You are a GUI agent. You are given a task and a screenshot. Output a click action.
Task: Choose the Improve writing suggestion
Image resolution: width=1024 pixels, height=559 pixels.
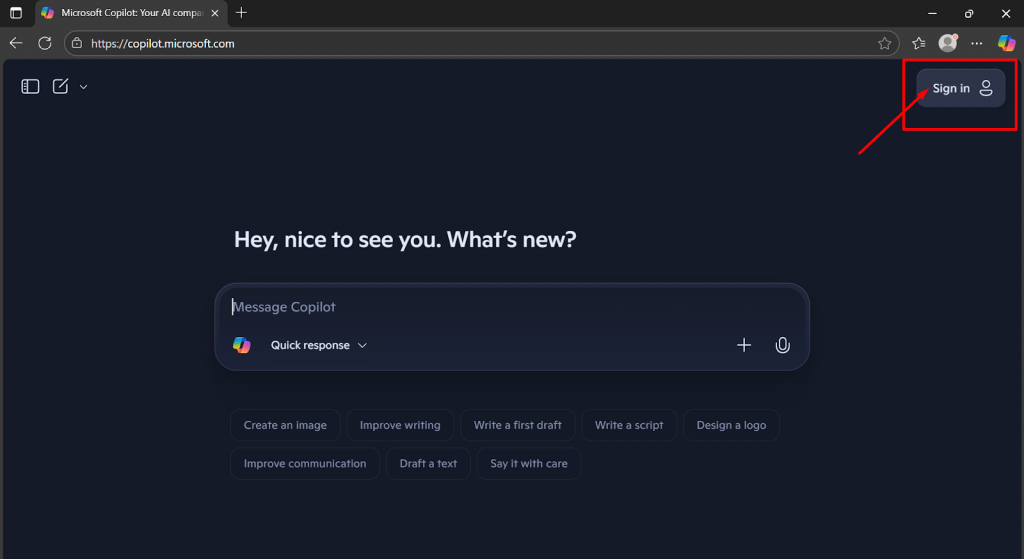(400, 425)
